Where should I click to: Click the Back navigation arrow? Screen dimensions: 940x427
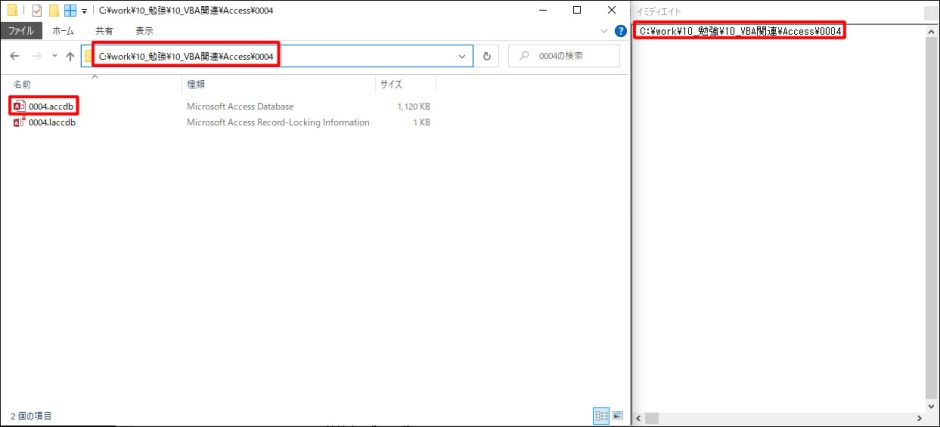pos(14,57)
